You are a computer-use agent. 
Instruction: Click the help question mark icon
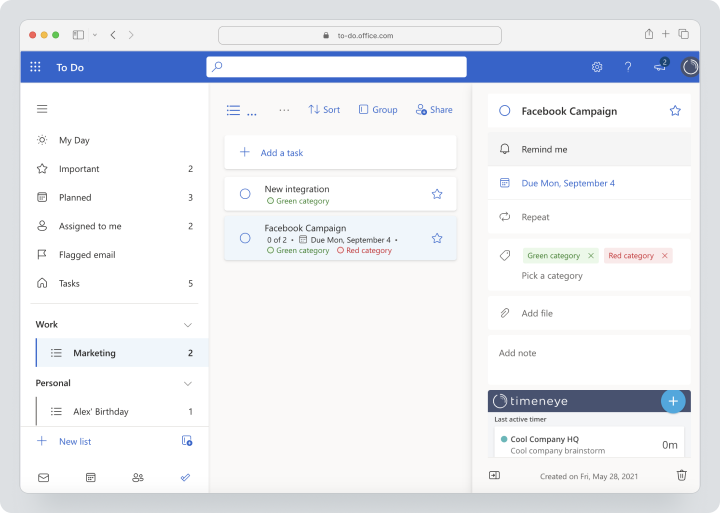click(628, 67)
